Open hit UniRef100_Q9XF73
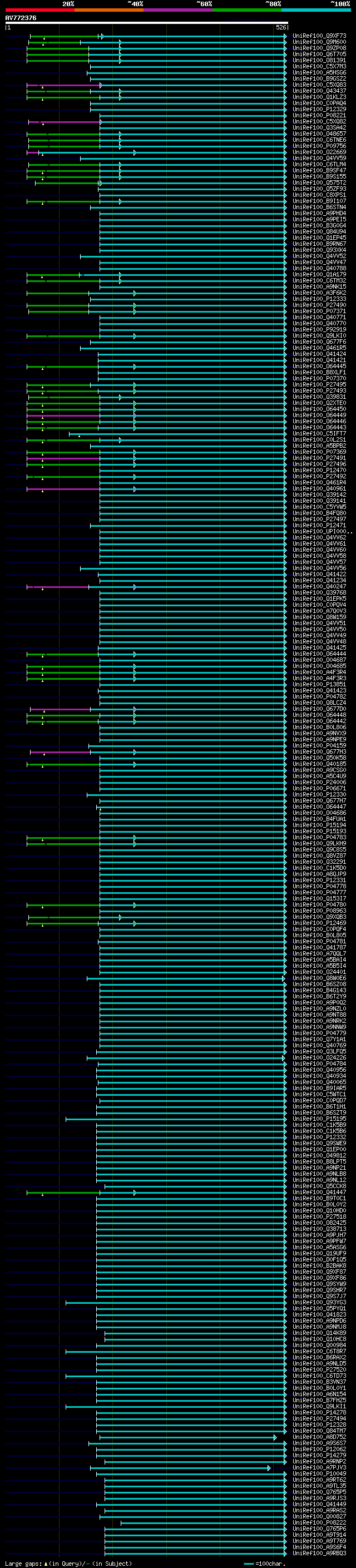This screenshot has width=356, height=1568. pyautogui.click(x=319, y=36)
